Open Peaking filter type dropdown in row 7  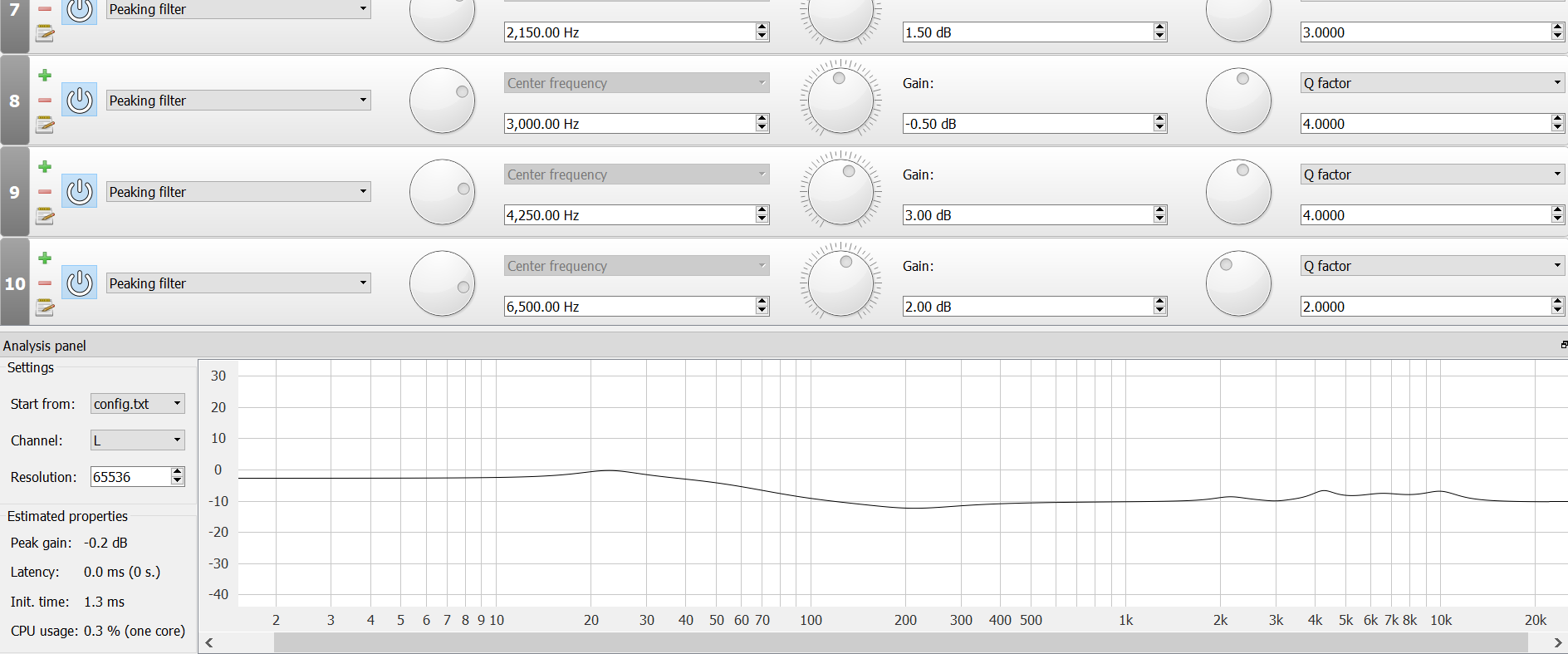coord(238,9)
